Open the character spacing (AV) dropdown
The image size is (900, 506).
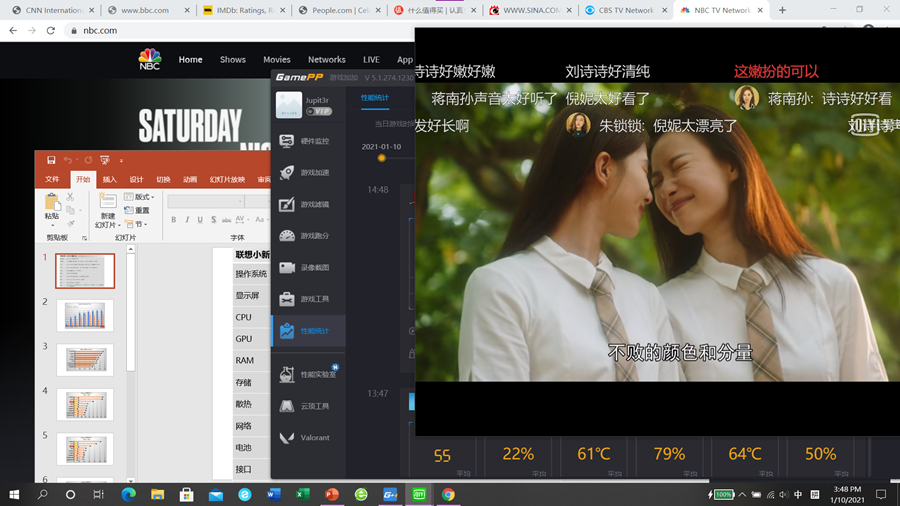point(242,220)
